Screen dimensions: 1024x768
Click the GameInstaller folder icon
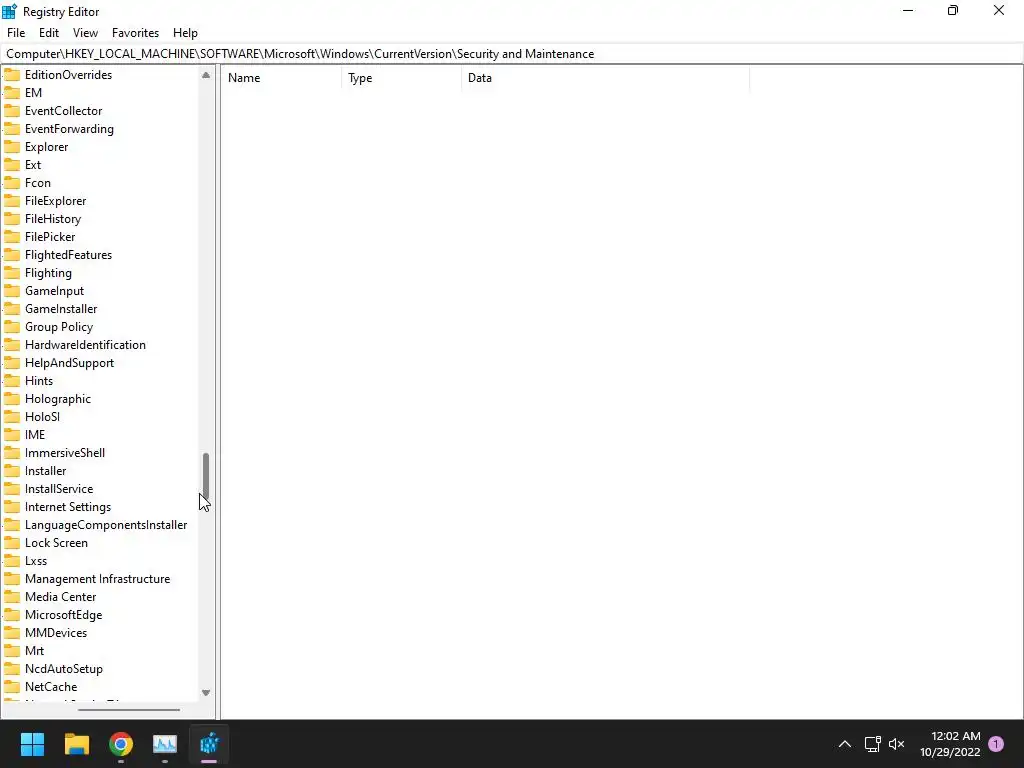coord(12,309)
